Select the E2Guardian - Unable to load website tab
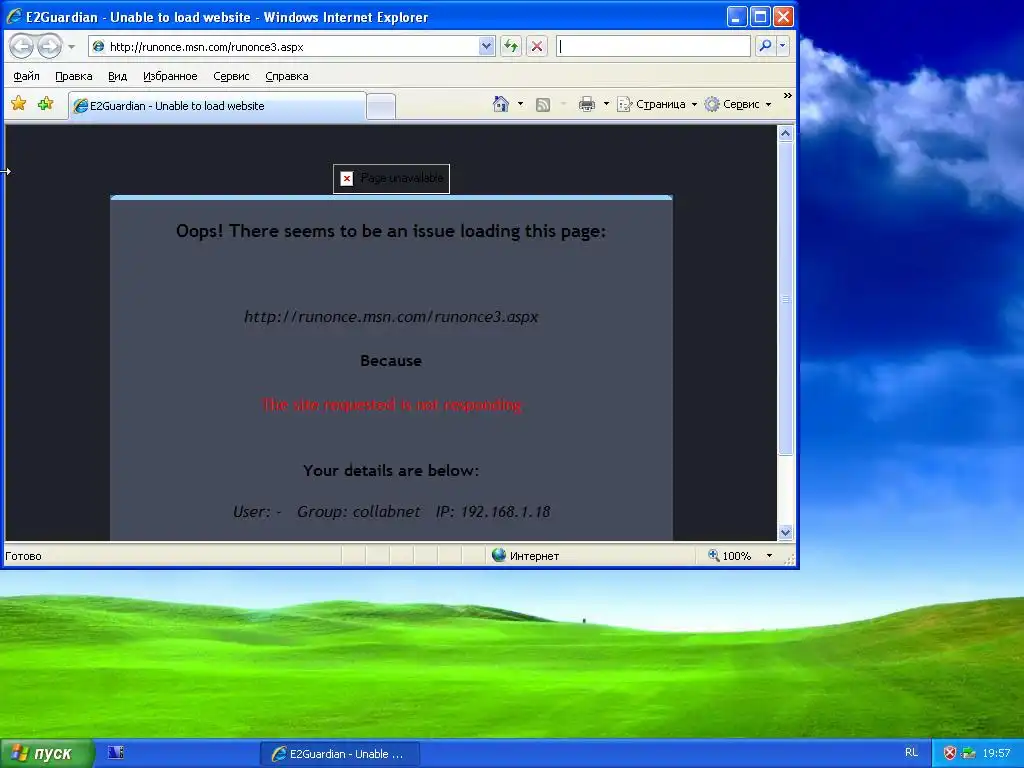The image size is (1024, 768). tap(217, 106)
